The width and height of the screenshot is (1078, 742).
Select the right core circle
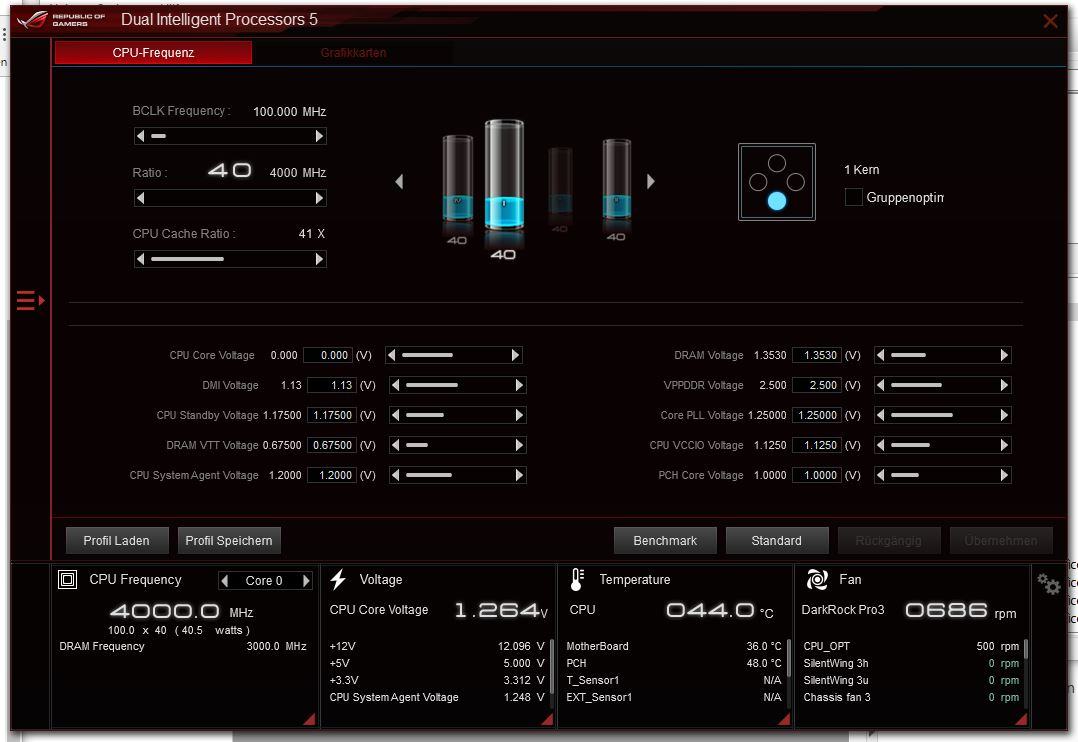click(795, 182)
